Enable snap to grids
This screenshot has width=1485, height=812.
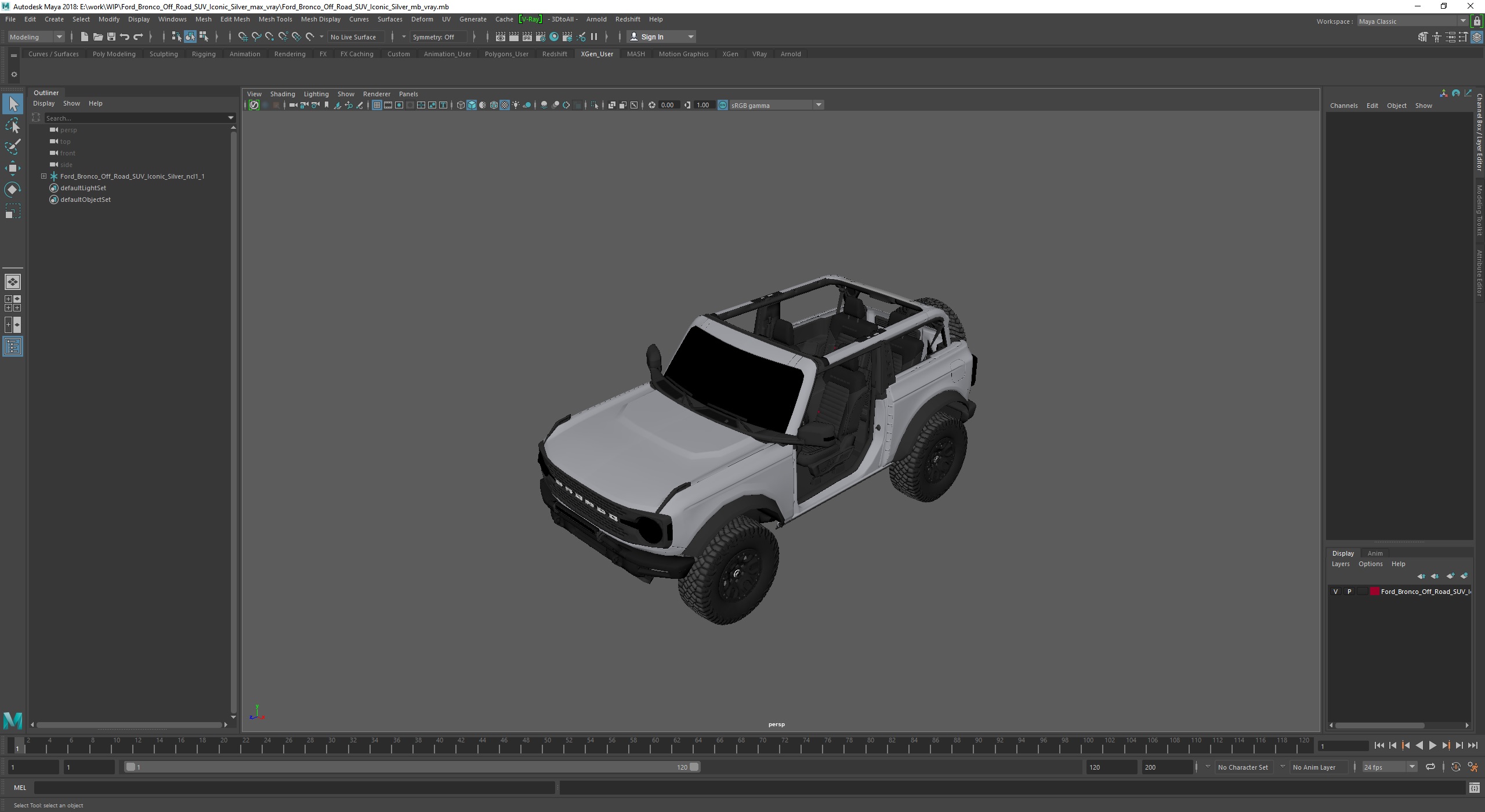point(242,37)
